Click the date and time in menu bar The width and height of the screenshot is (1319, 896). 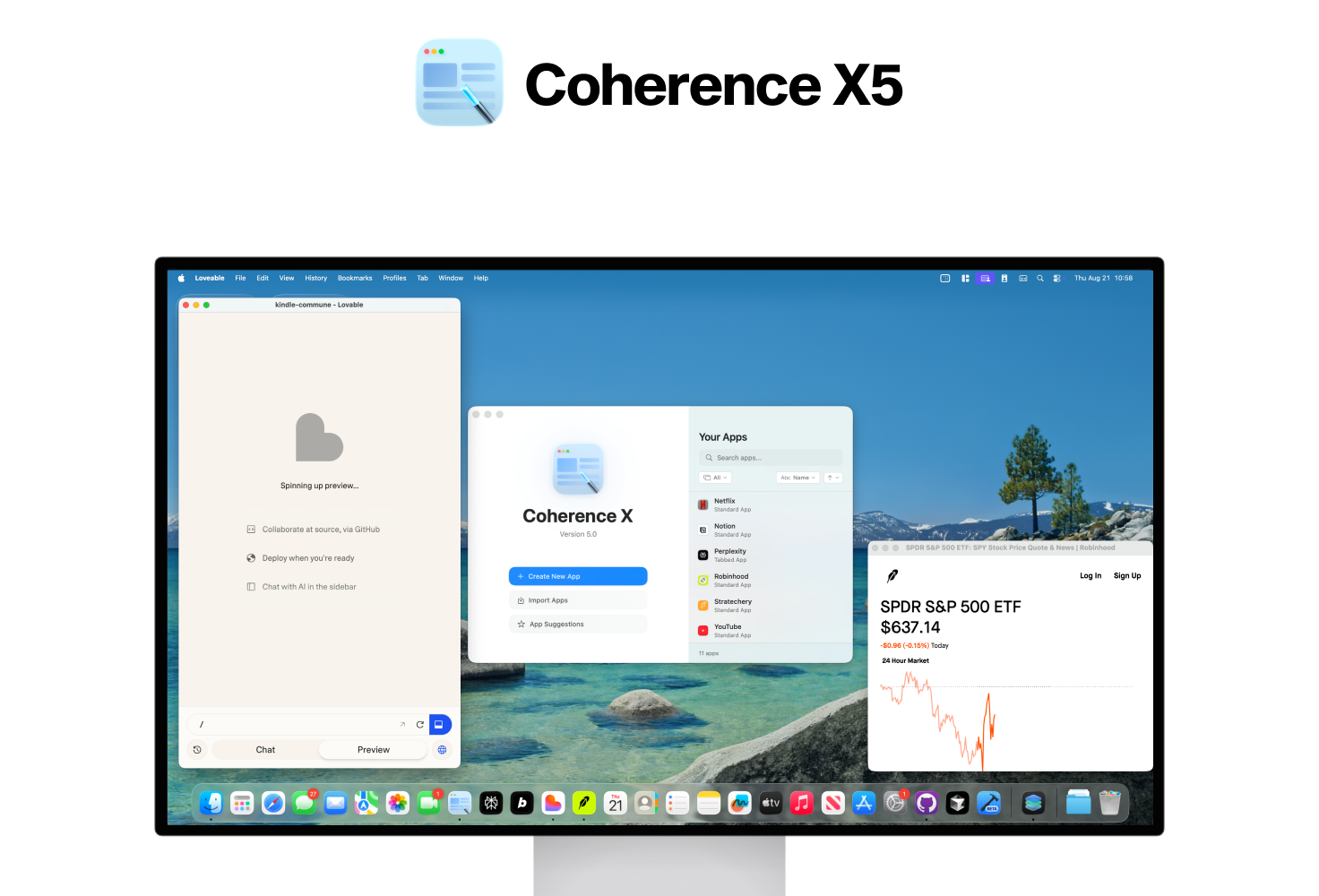tap(1103, 279)
